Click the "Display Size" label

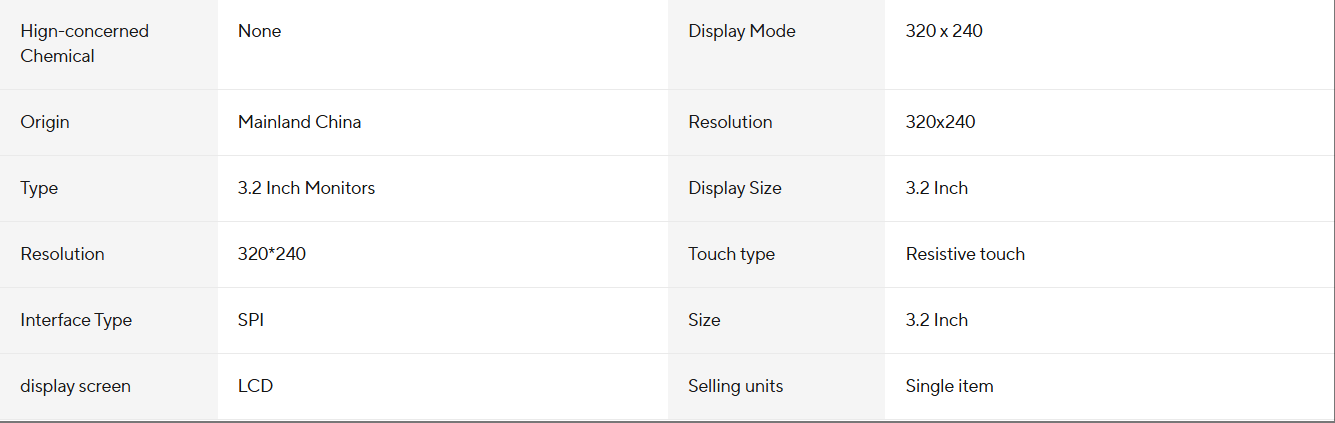pyautogui.click(x=735, y=188)
